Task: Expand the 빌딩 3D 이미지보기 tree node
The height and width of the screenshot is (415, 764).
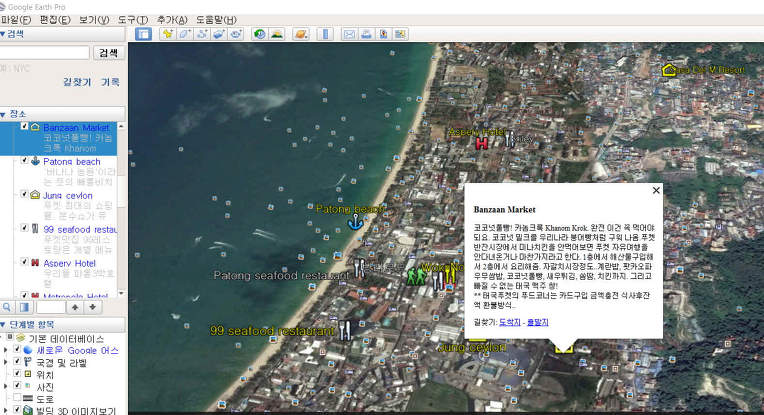Action: (x=6, y=410)
